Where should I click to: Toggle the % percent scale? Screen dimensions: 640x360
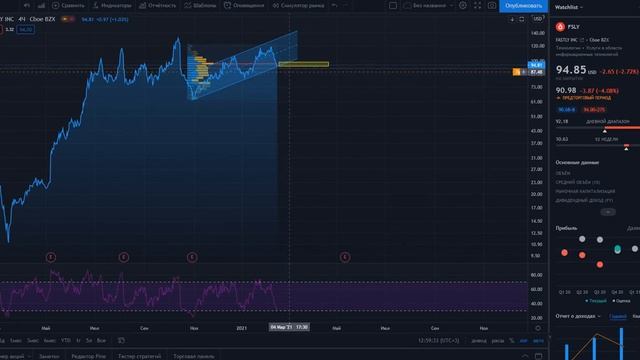coord(512,340)
